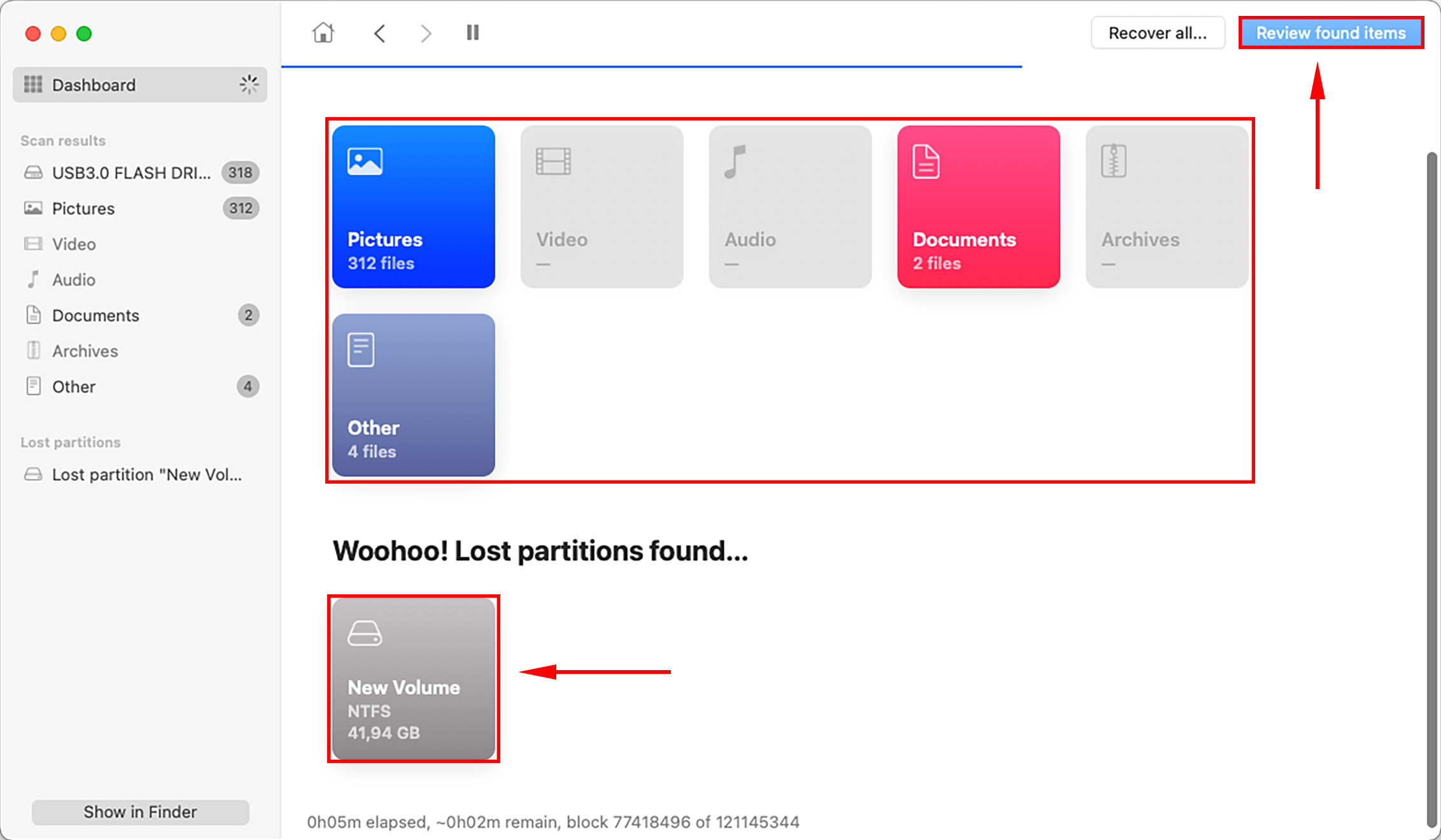Select Video in scan results
Viewport: 1441px width, 840px height.
[73, 244]
